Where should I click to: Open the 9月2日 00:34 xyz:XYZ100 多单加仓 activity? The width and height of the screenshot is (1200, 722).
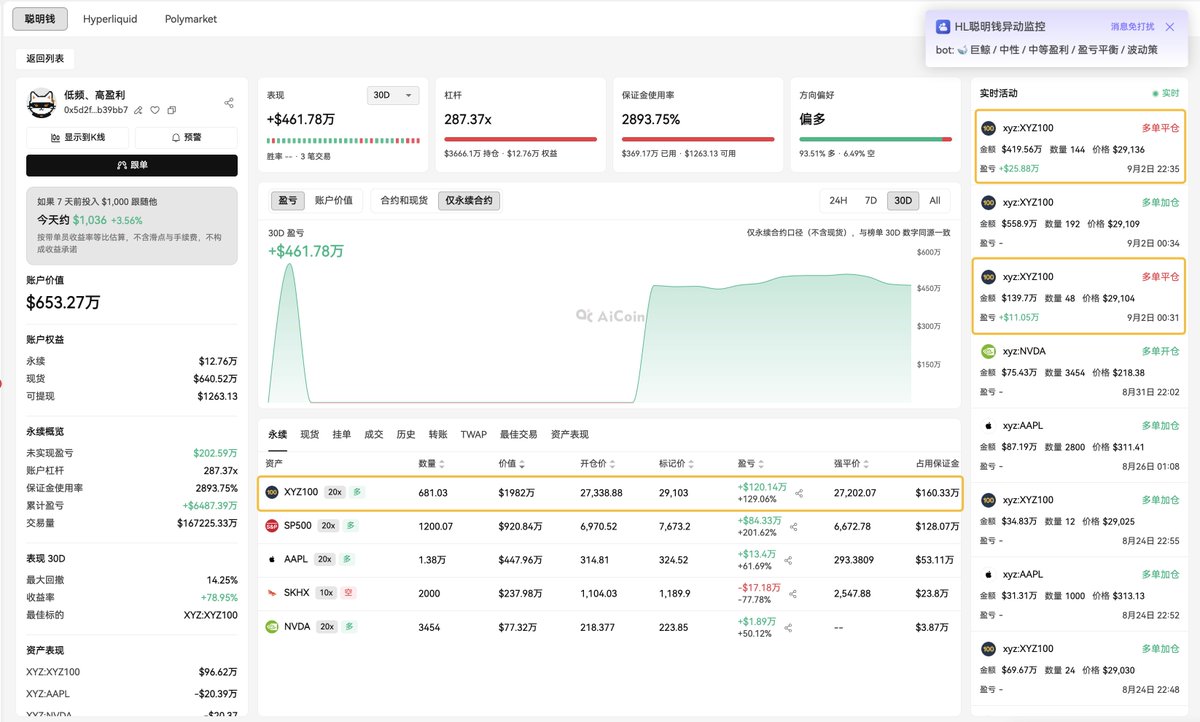(x=1080, y=221)
